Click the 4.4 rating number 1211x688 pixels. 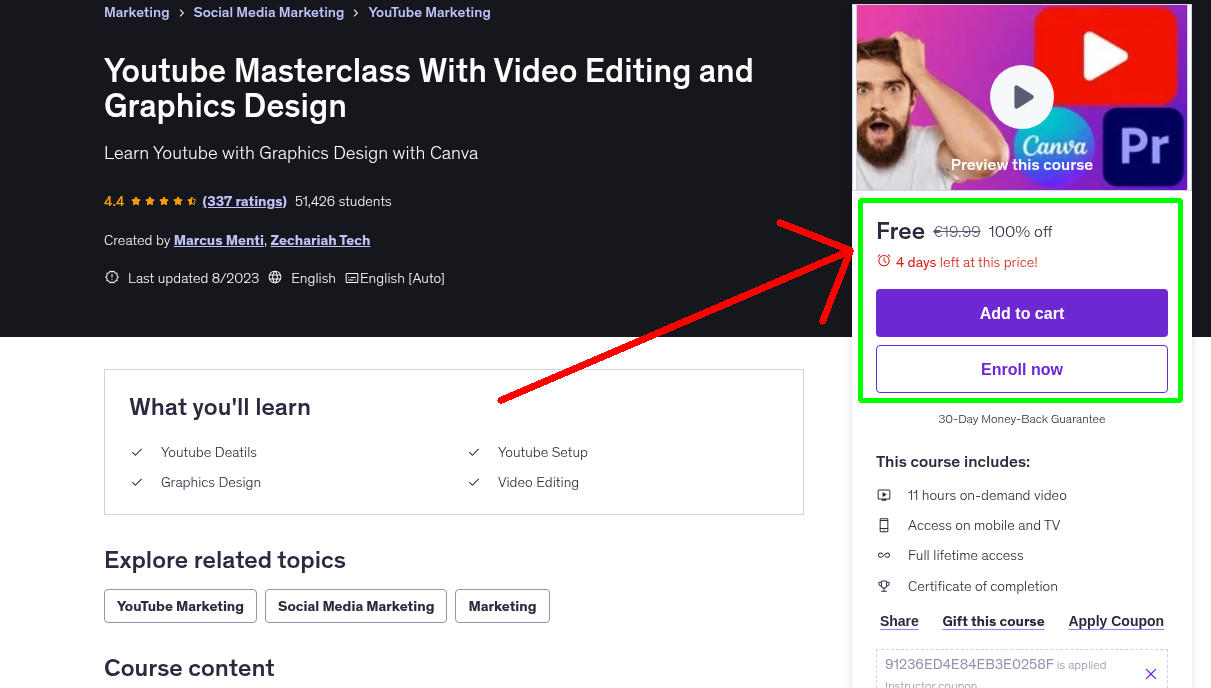[114, 201]
